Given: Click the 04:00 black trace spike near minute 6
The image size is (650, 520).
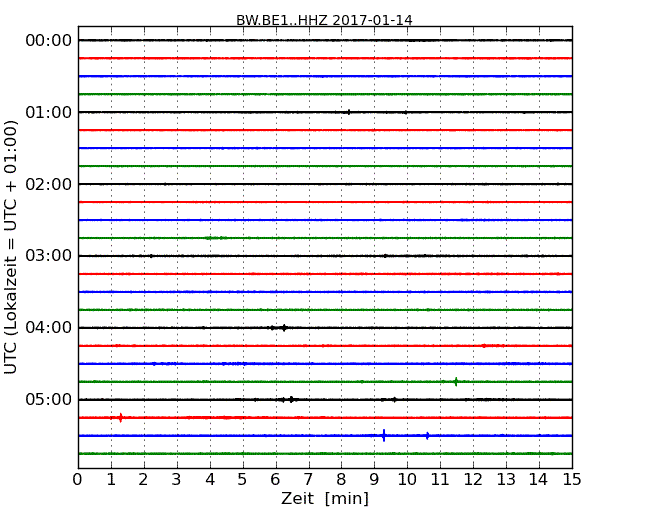Looking at the screenshot, I should pos(284,328).
